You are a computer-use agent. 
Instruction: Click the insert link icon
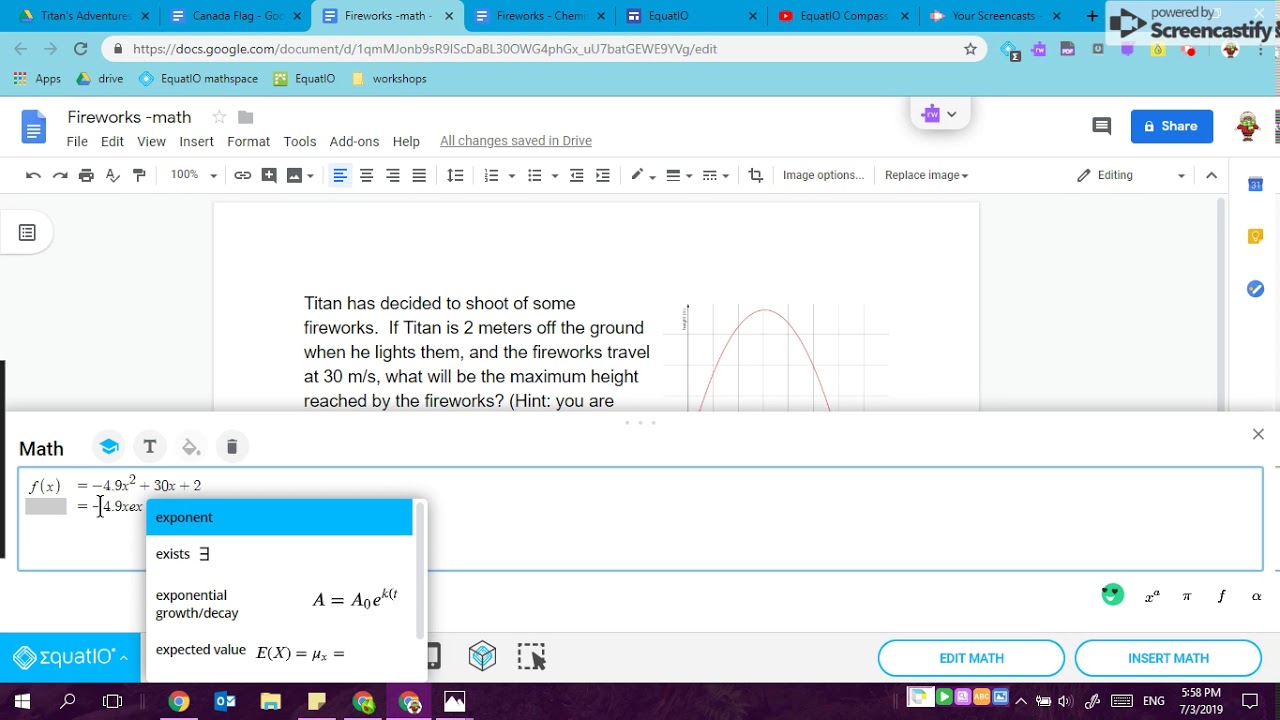click(243, 175)
